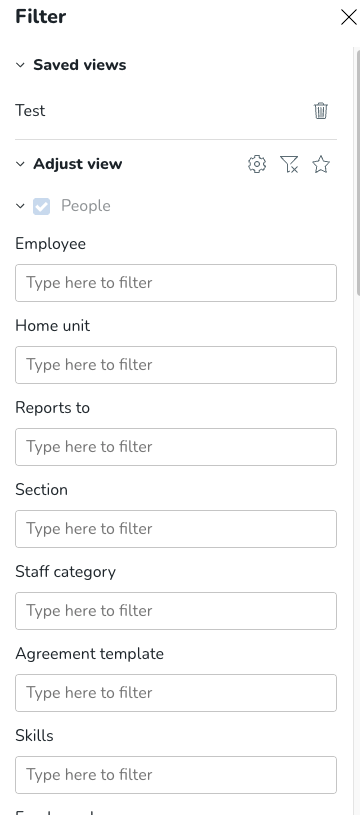The image size is (360, 821).
Task: Delete the Test saved view
Action: pos(321,111)
